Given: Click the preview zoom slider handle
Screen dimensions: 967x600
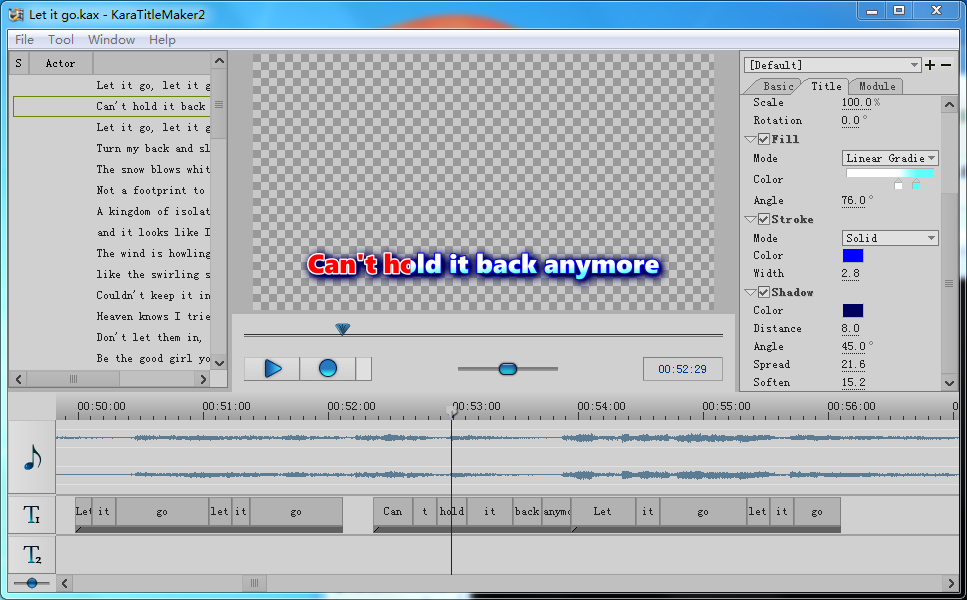Looking at the screenshot, I should 508,369.
